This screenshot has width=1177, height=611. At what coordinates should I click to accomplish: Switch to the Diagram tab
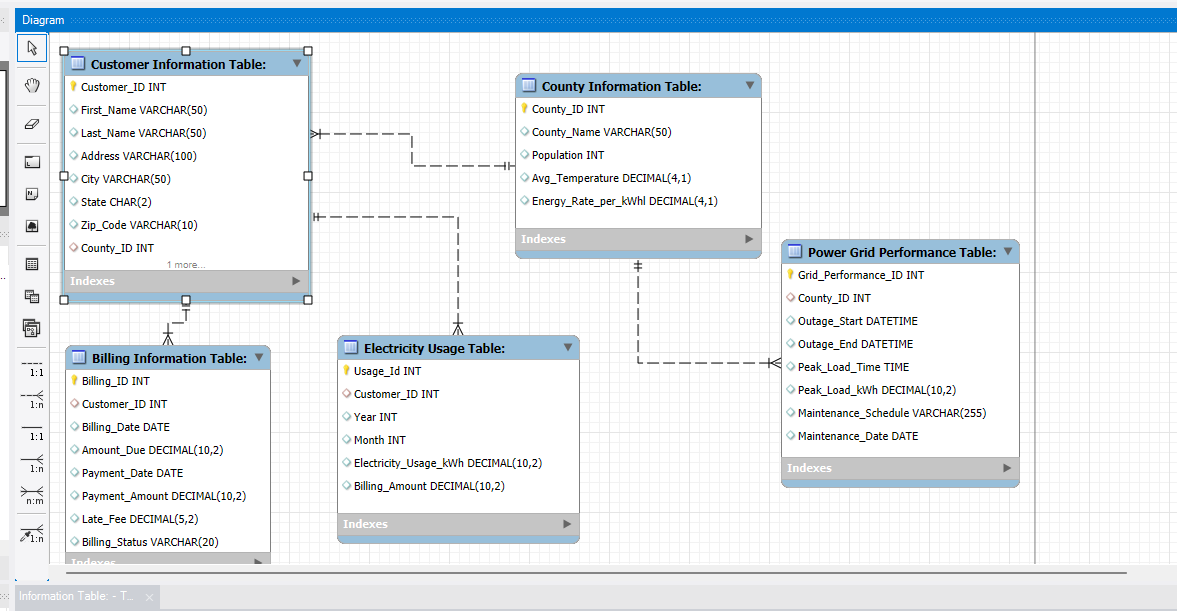pos(43,19)
